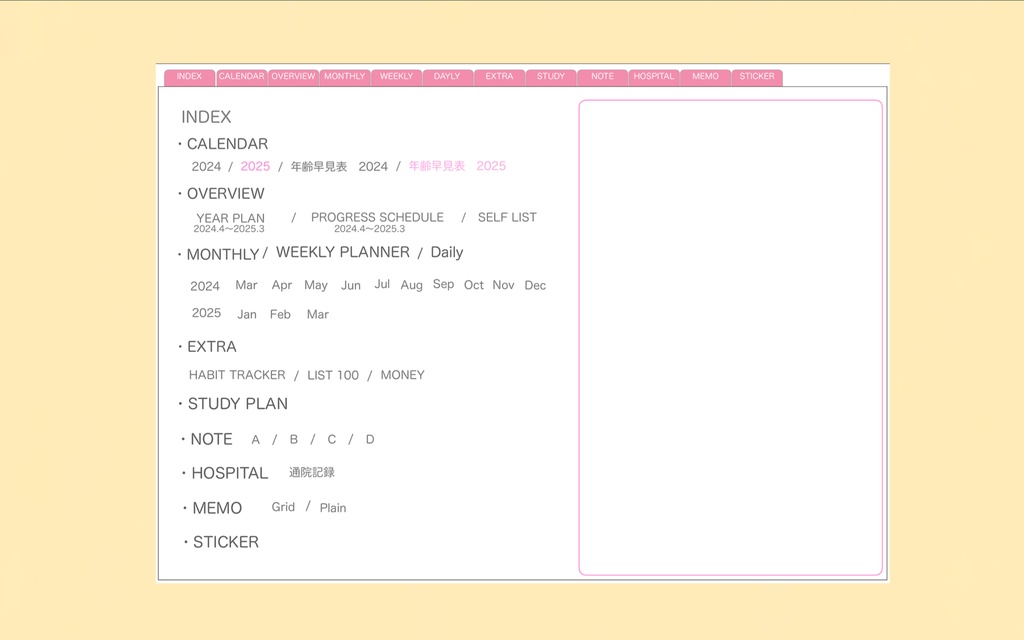The width and height of the screenshot is (1024, 640).
Task: Open the EXTRA tab at the top
Action: (x=500, y=77)
